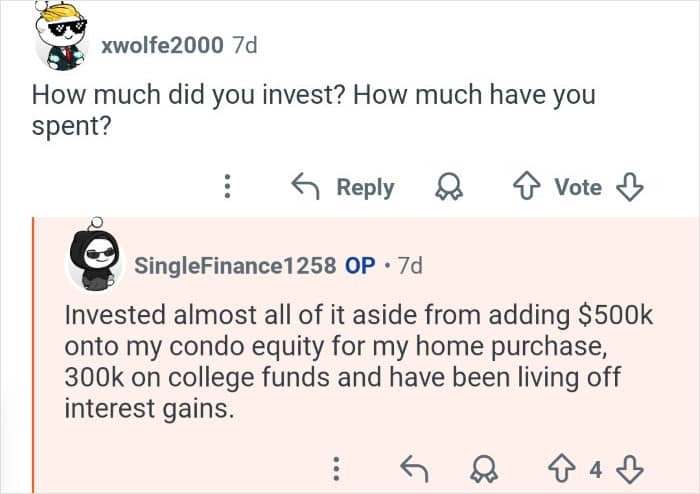Click the vote count 4 on the reply
The image size is (700, 494).
(x=596, y=468)
